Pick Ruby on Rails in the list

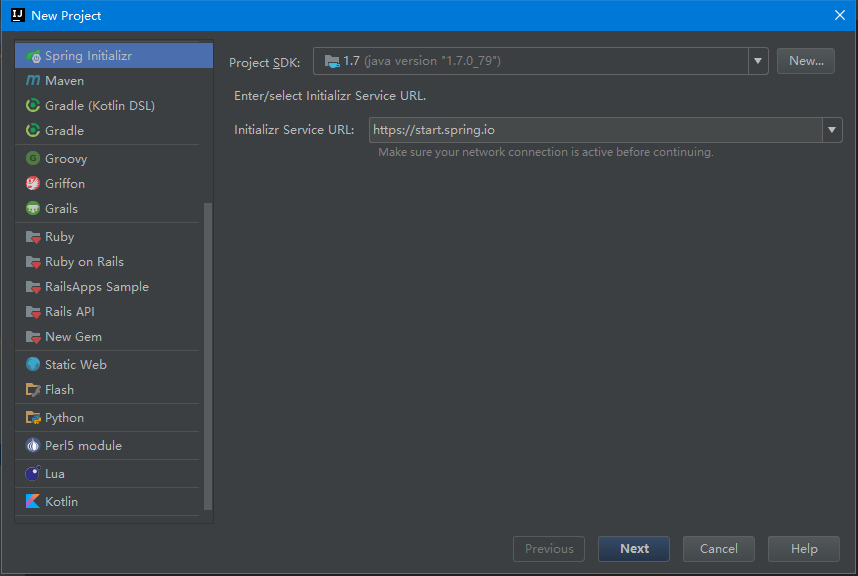click(114, 262)
